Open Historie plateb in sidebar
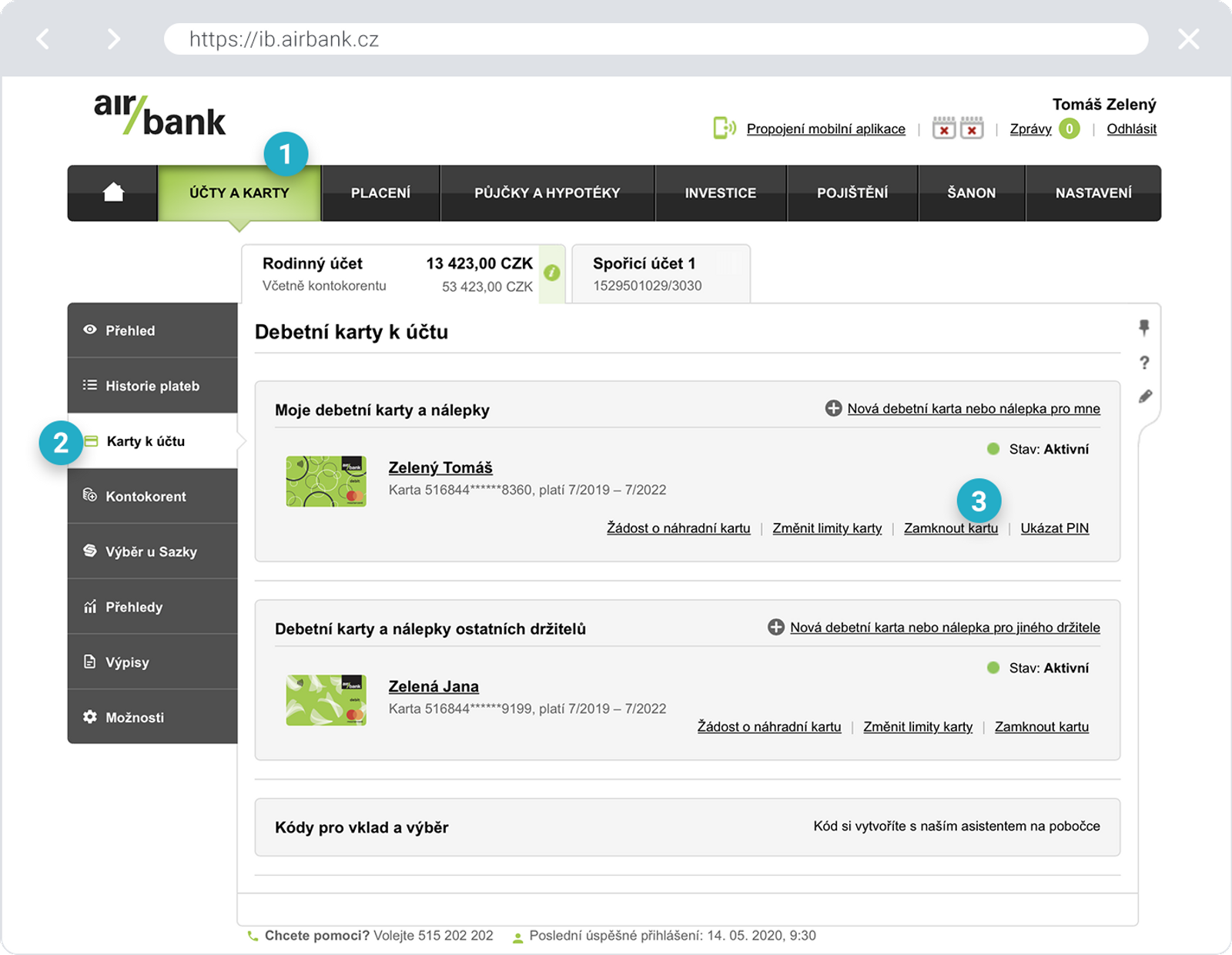 click(x=152, y=386)
